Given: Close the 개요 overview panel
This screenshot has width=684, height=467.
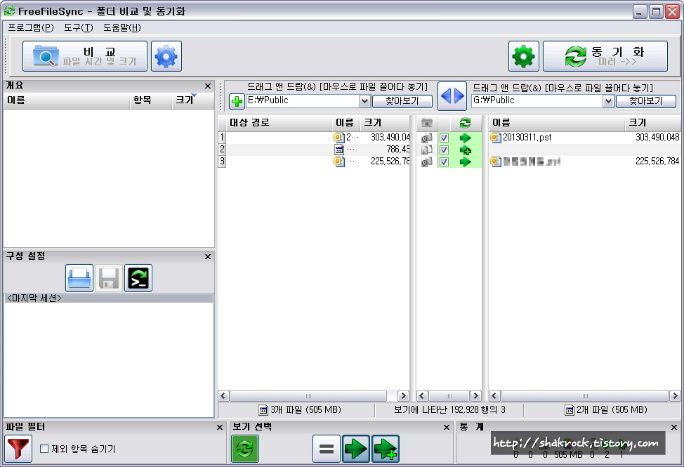Looking at the screenshot, I should (x=208, y=86).
